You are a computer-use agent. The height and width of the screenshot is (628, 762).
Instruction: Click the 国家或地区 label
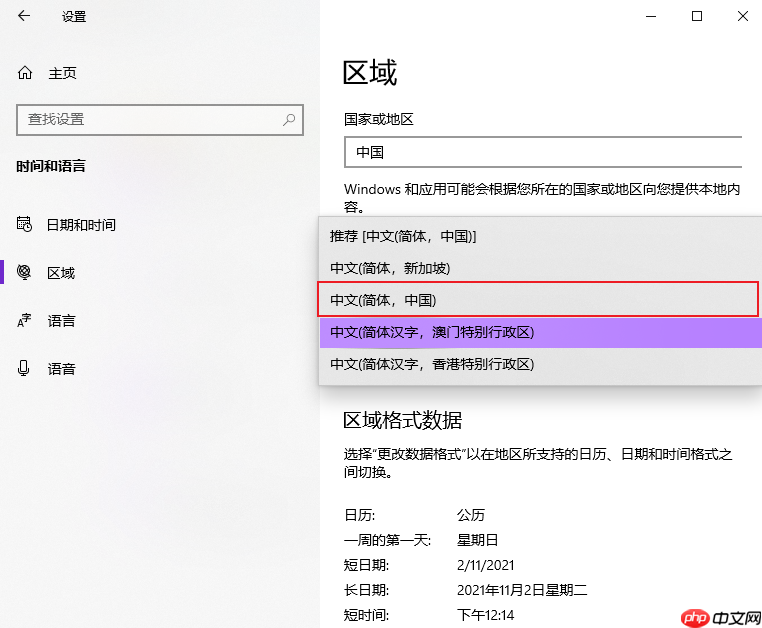tap(379, 119)
